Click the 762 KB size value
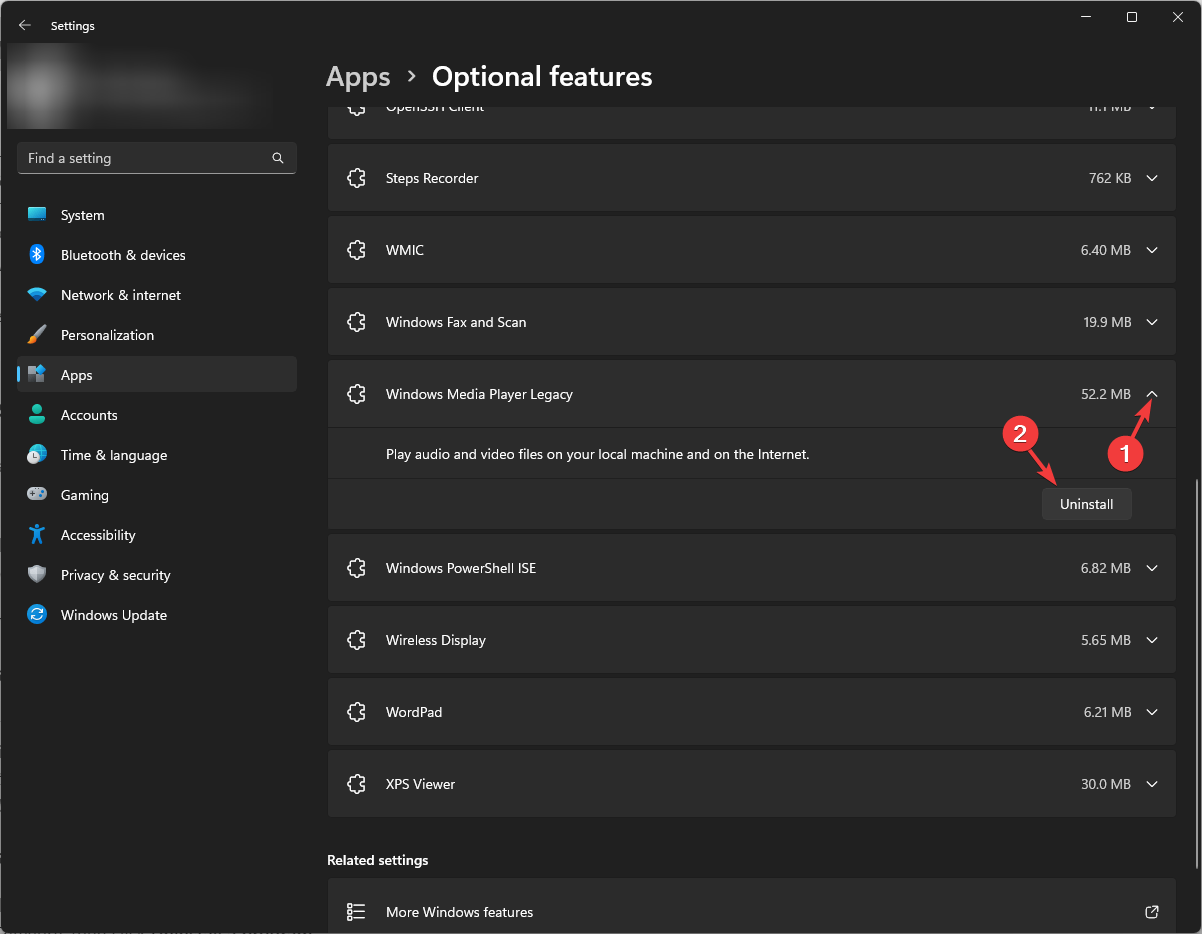The image size is (1202, 934). pyautogui.click(x=1110, y=178)
